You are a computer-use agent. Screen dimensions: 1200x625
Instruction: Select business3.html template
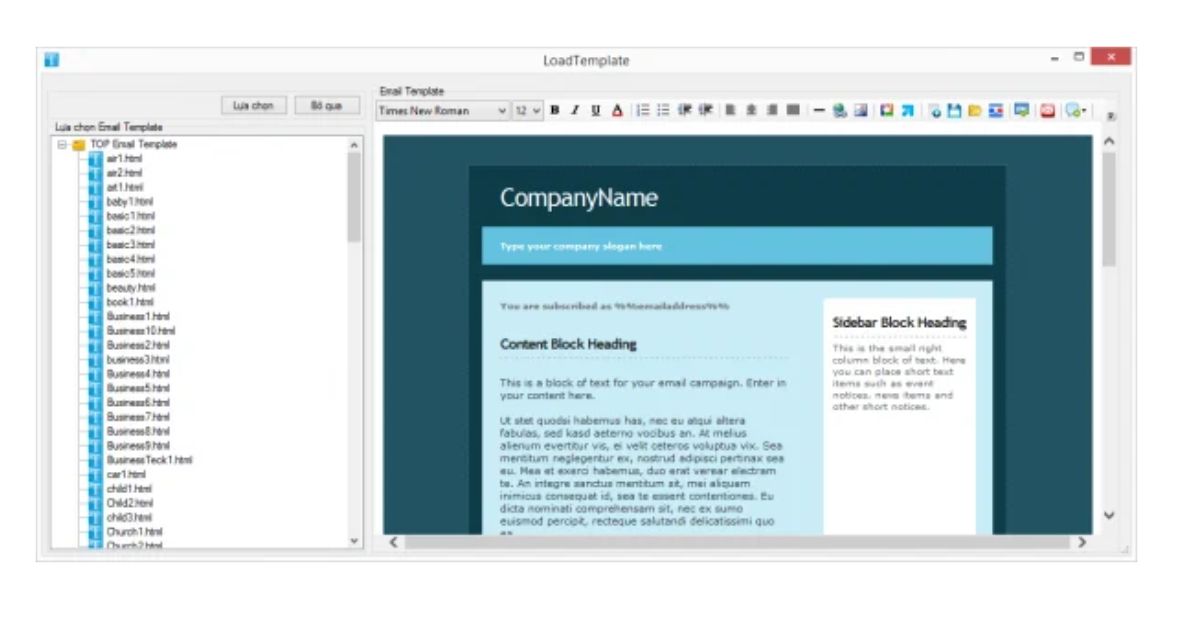[137, 359]
